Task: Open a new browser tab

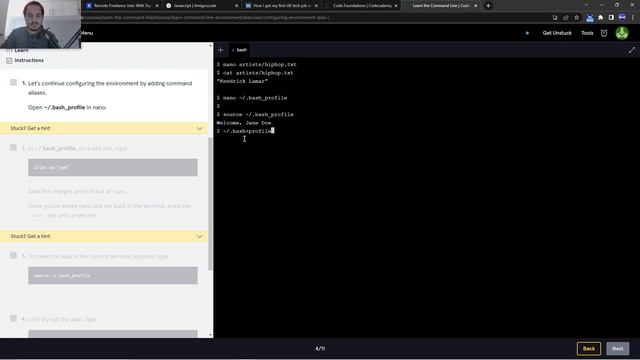Action: click(x=488, y=6)
